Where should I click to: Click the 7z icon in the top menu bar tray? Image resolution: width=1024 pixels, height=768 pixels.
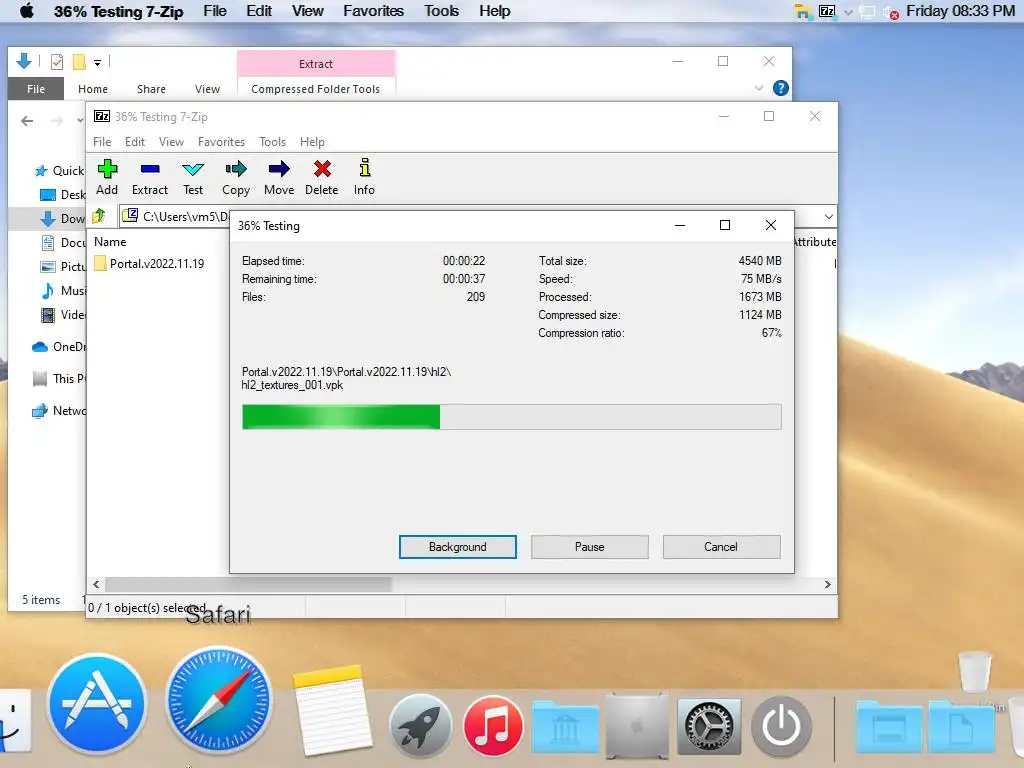[x=827, y=11]
